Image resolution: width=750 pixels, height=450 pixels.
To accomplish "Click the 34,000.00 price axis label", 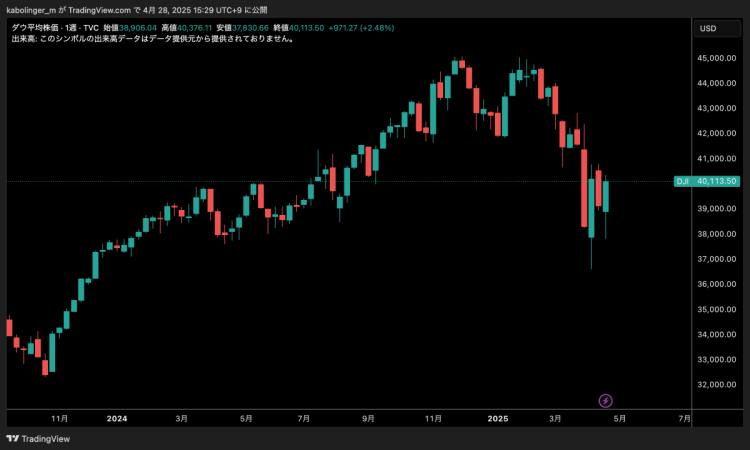I will (x=717, y=334).
